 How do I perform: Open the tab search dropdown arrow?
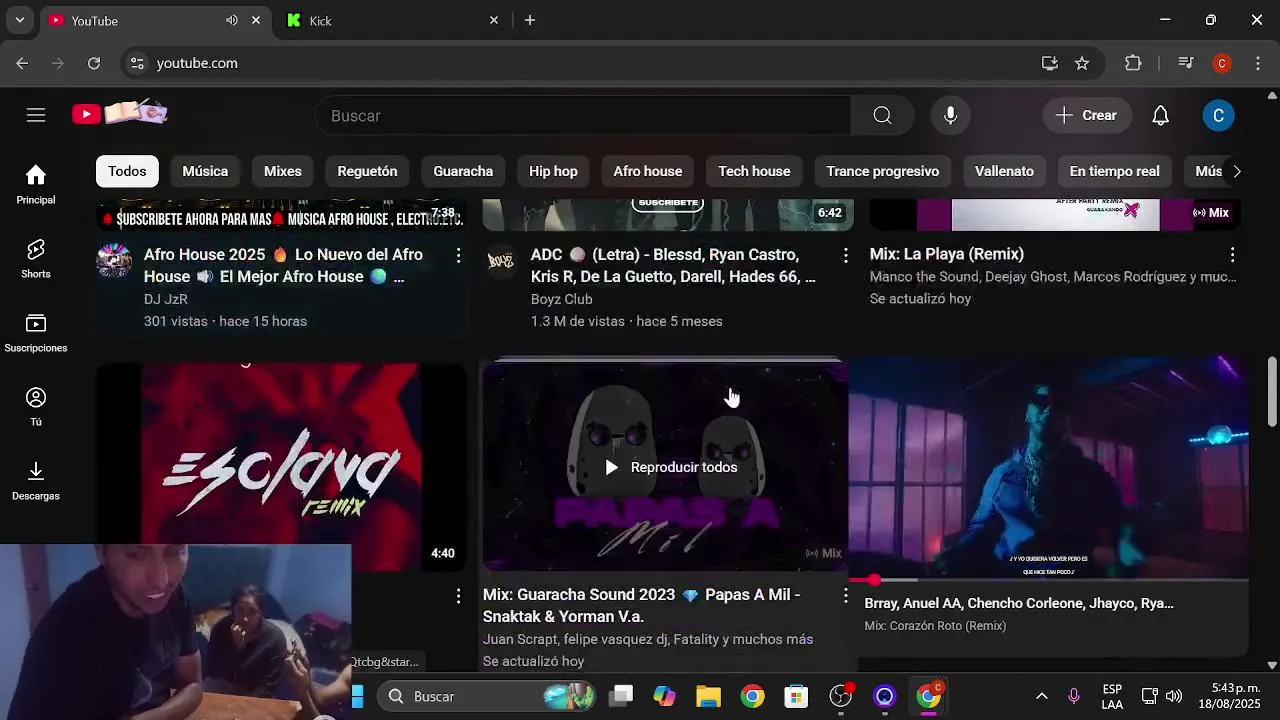[20, 20]
